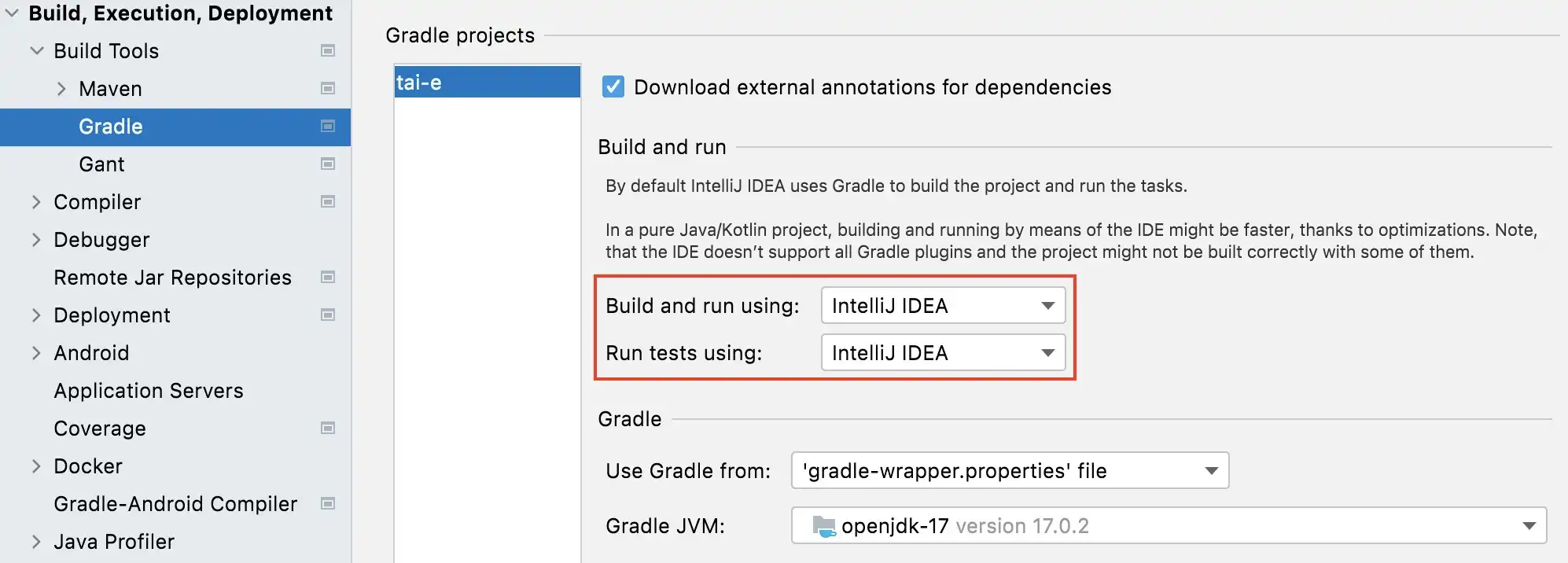Select the tai-e Gradle project

pos(487,83)
